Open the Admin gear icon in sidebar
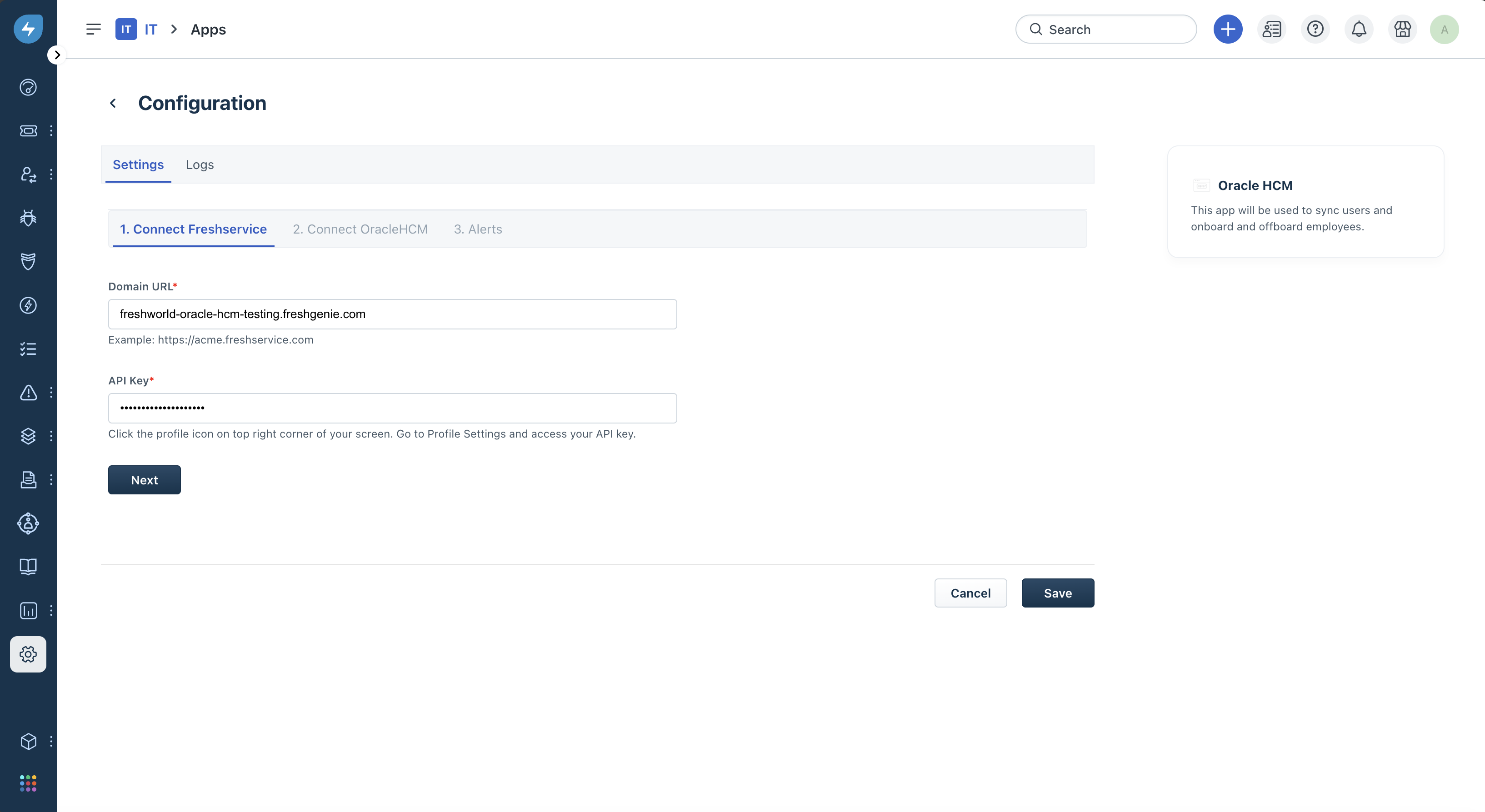This screenshot has width=1485, height=812. coord(28,654)
